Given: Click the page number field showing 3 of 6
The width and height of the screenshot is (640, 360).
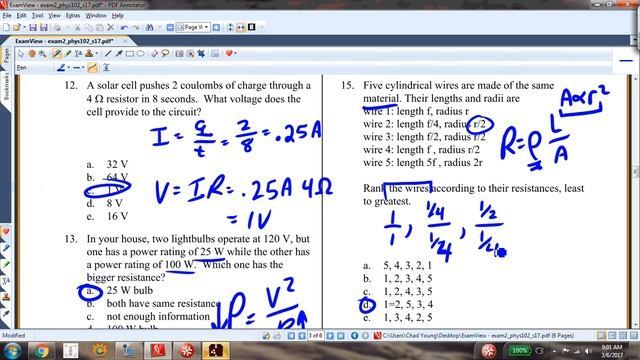Looking at the screenshot, I should pos(316,336).
